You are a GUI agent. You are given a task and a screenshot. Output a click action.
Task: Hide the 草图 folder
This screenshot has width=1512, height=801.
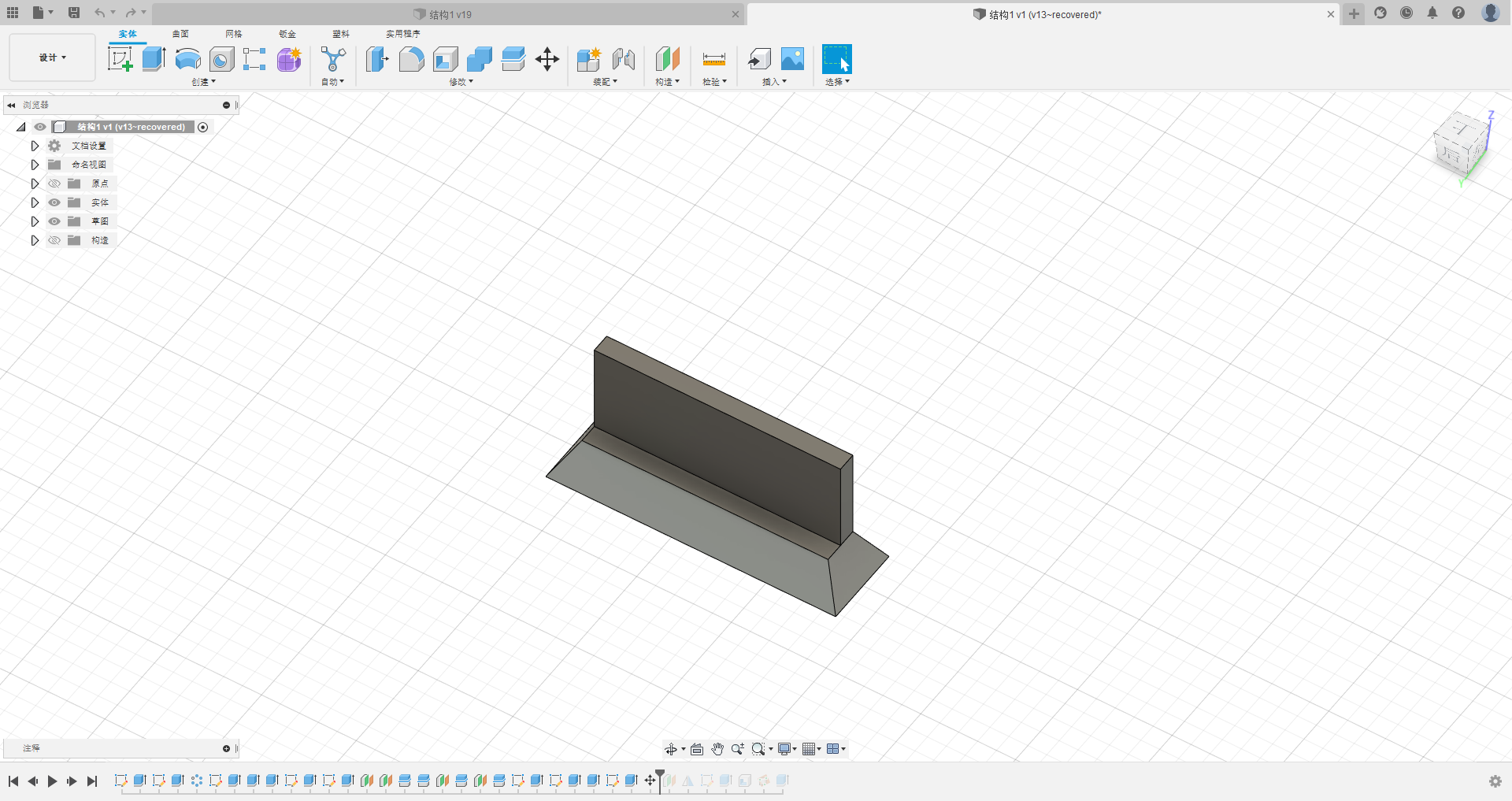(x=54, y=221)
